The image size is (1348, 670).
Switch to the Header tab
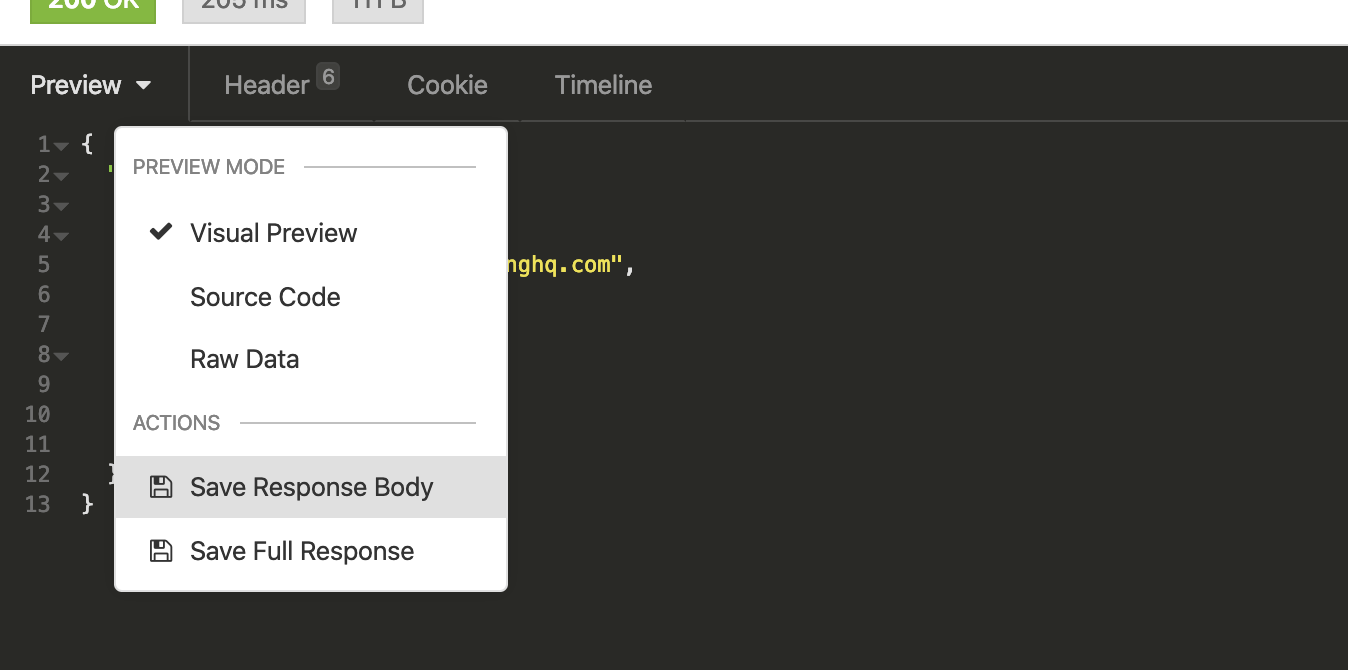click(x=266, y=85)
